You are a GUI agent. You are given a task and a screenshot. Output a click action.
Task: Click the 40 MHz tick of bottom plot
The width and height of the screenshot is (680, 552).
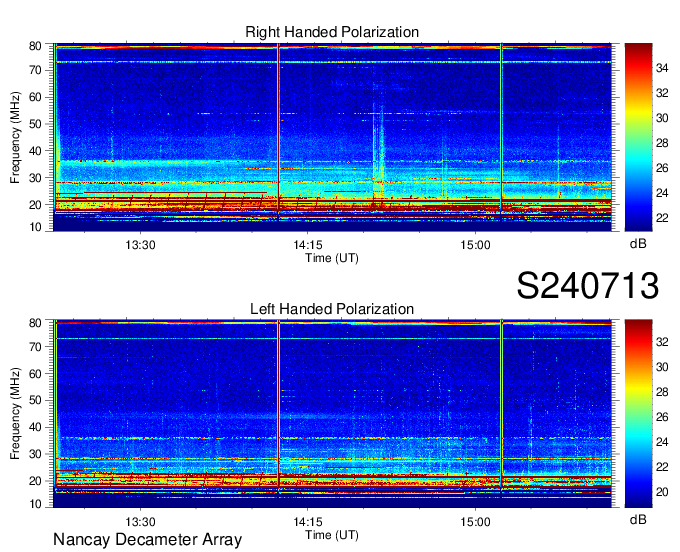point(35,427)
